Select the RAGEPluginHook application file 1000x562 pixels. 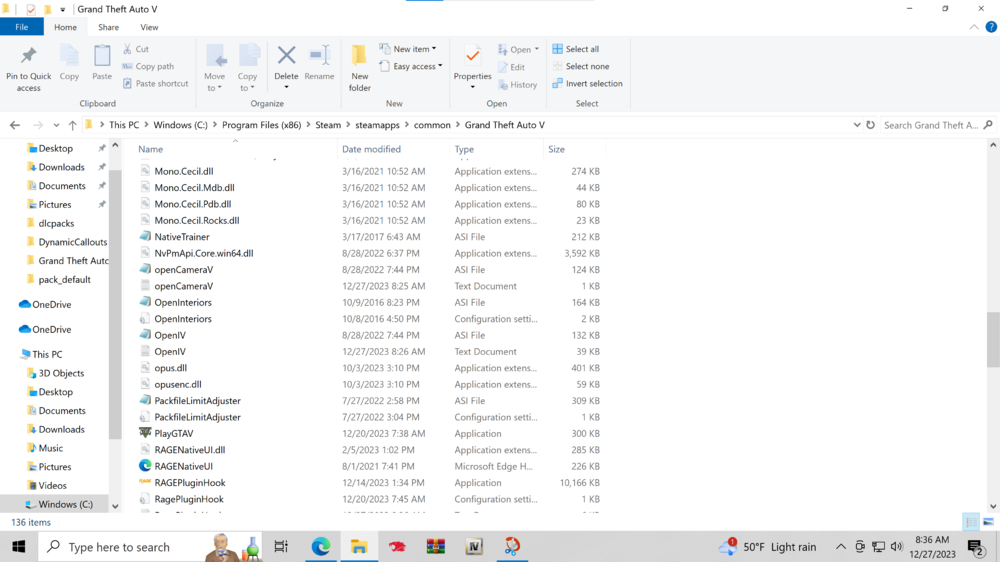pos(189,483)
